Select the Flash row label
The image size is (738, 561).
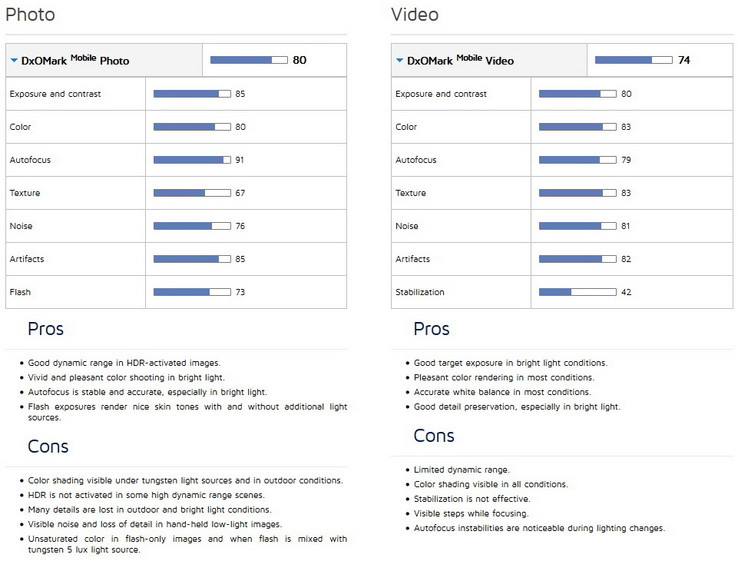[x=19, y=292]
